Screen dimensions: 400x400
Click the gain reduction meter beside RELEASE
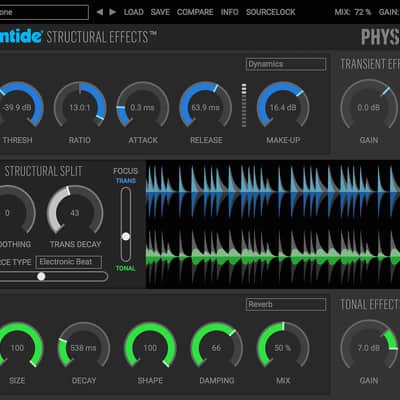point(244,105)
